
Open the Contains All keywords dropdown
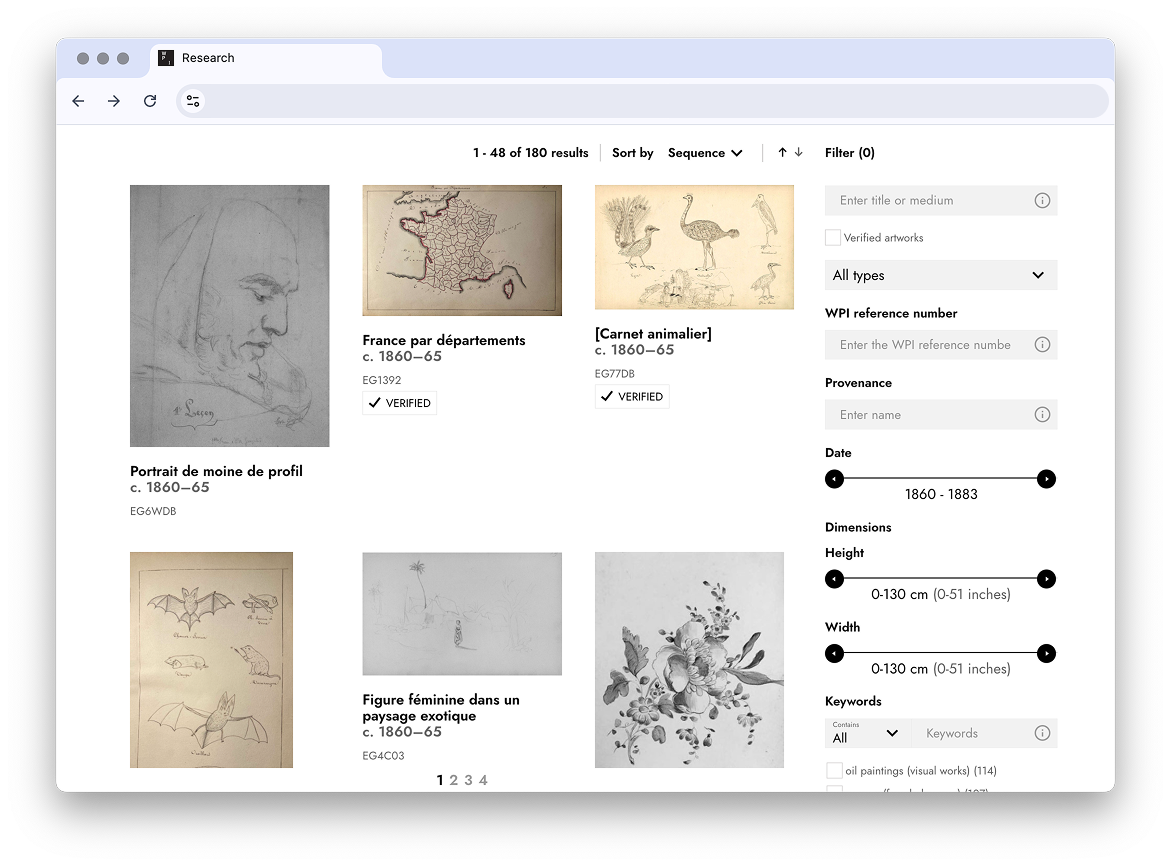tap(865, 733)
